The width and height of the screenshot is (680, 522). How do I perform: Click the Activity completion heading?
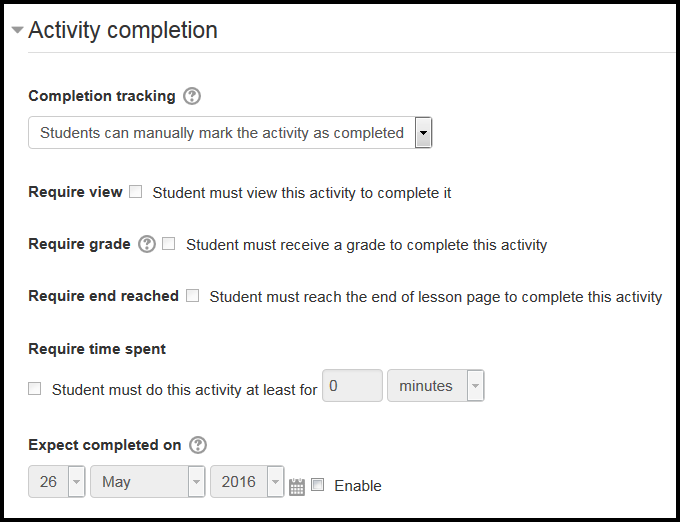click(123, 30)
